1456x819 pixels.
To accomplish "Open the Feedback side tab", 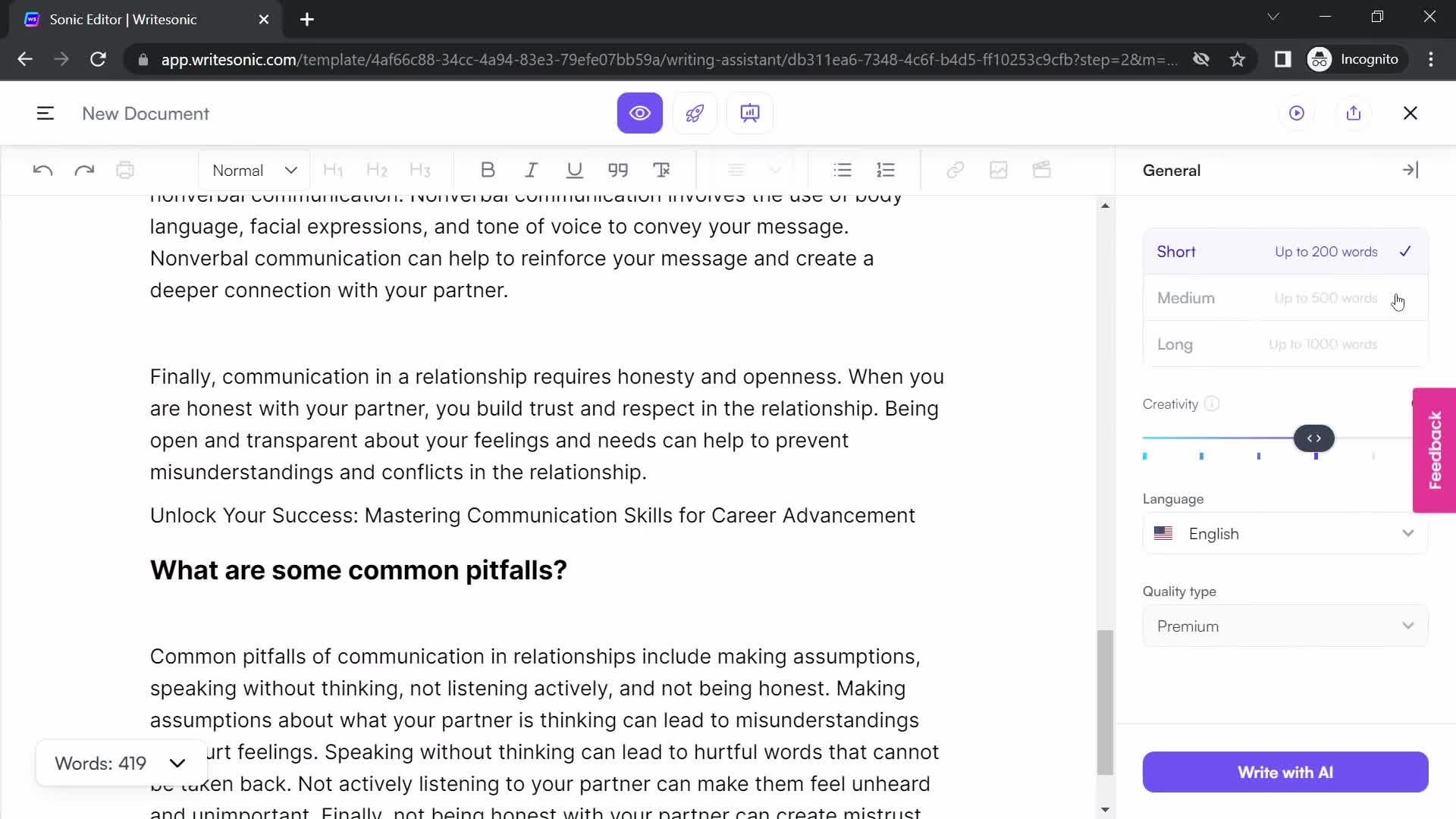I will tap(1434, 450).
